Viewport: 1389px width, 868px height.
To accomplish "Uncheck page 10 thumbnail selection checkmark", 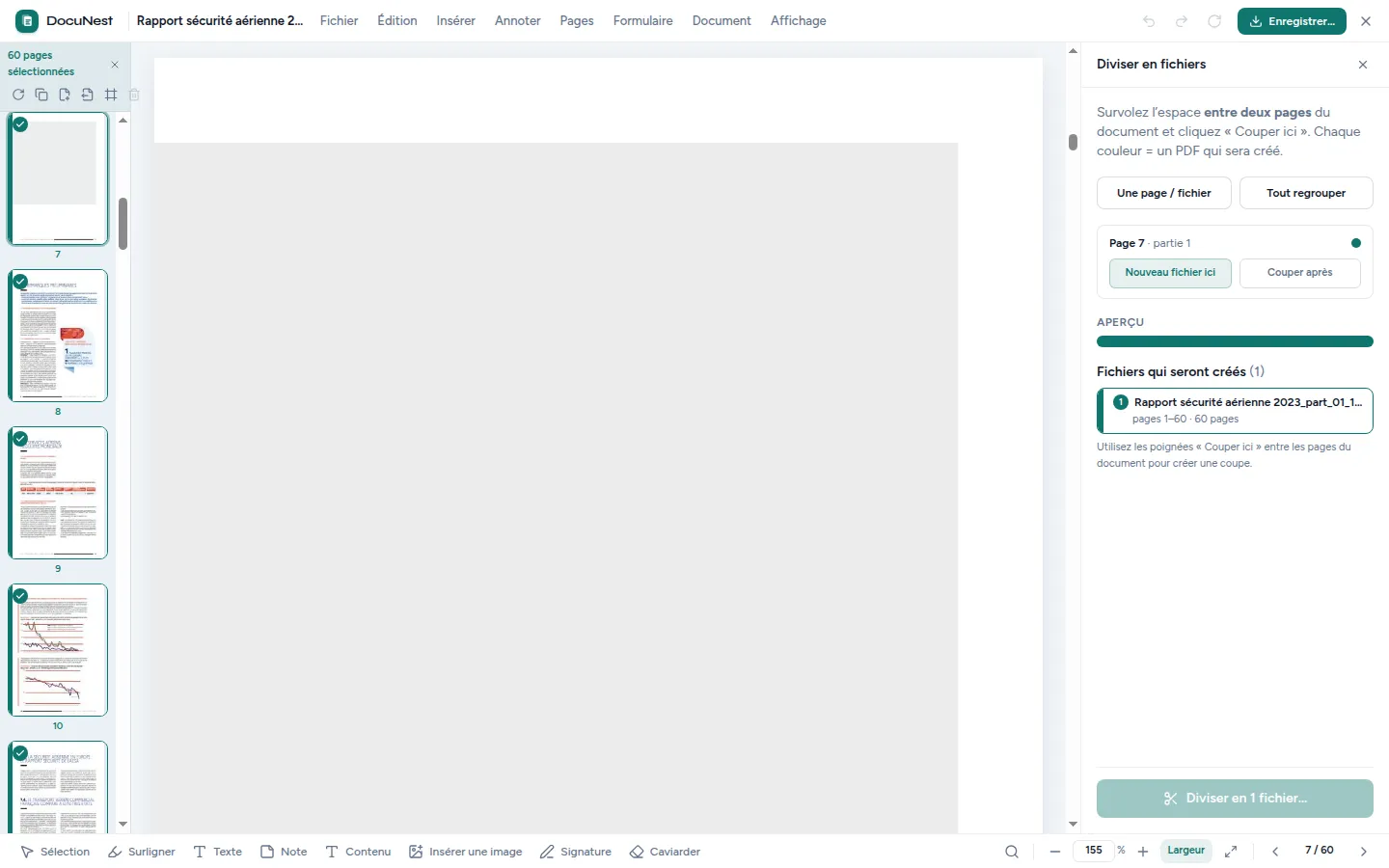I will coord(20,596).
